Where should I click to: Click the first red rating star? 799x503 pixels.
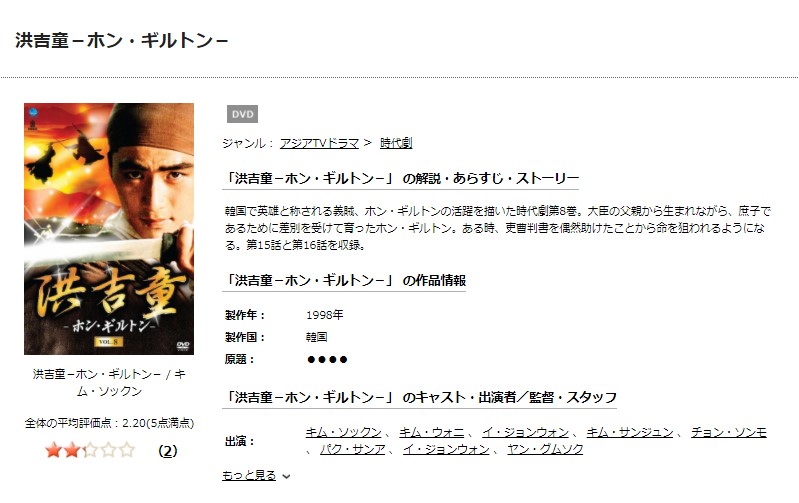pyautogui.click(x=53, y=451)
